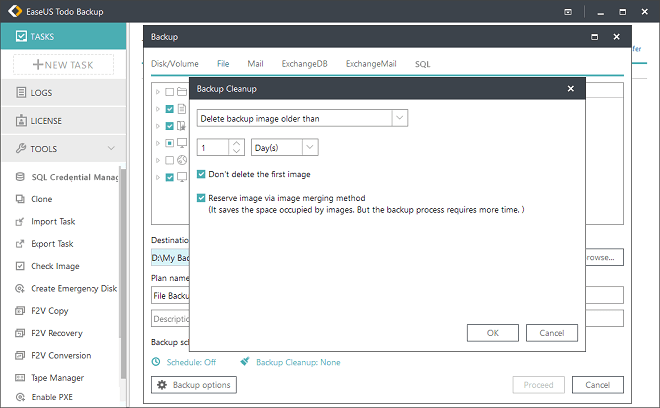Switch to the File tab
660x408 pixels.
click(x=223, y=64)
